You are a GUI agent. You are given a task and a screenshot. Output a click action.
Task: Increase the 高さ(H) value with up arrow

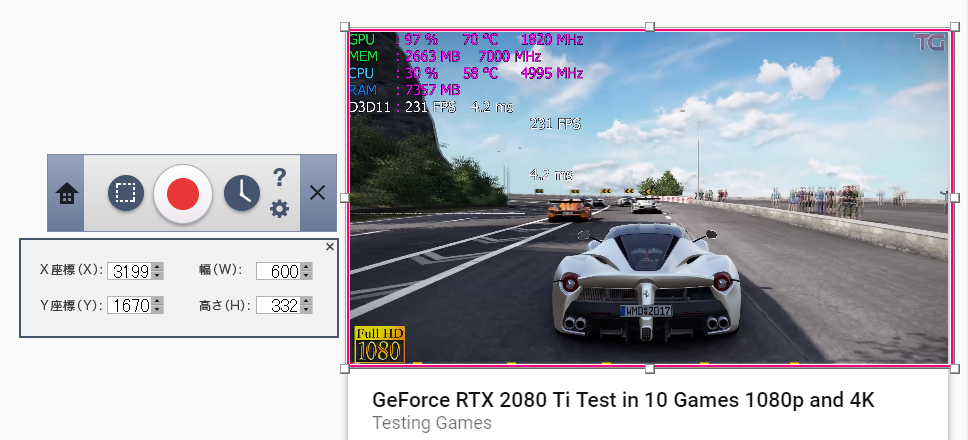pyautogui.click(x=307, y=301)
